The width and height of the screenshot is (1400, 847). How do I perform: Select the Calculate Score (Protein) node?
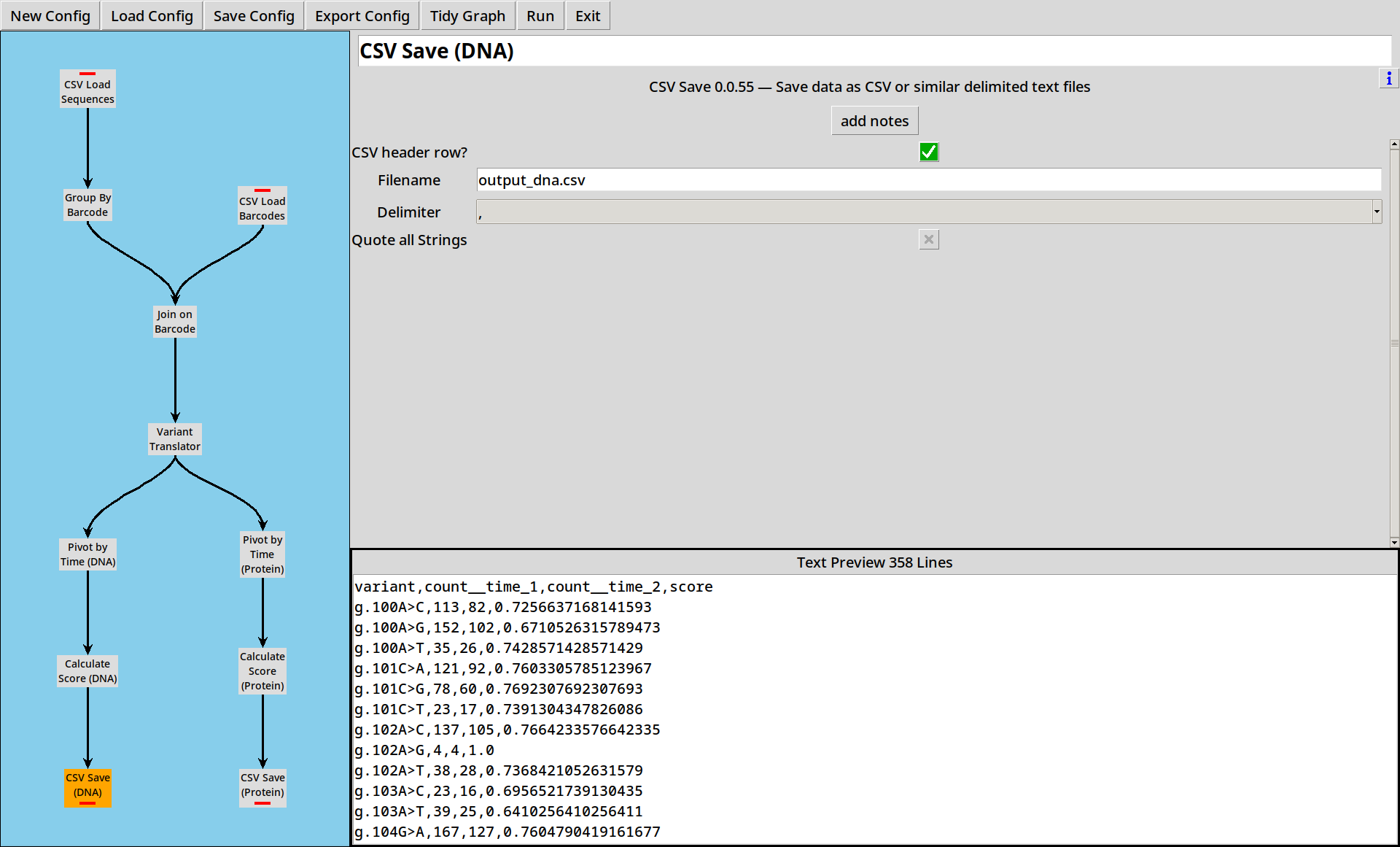coord(262,671)
